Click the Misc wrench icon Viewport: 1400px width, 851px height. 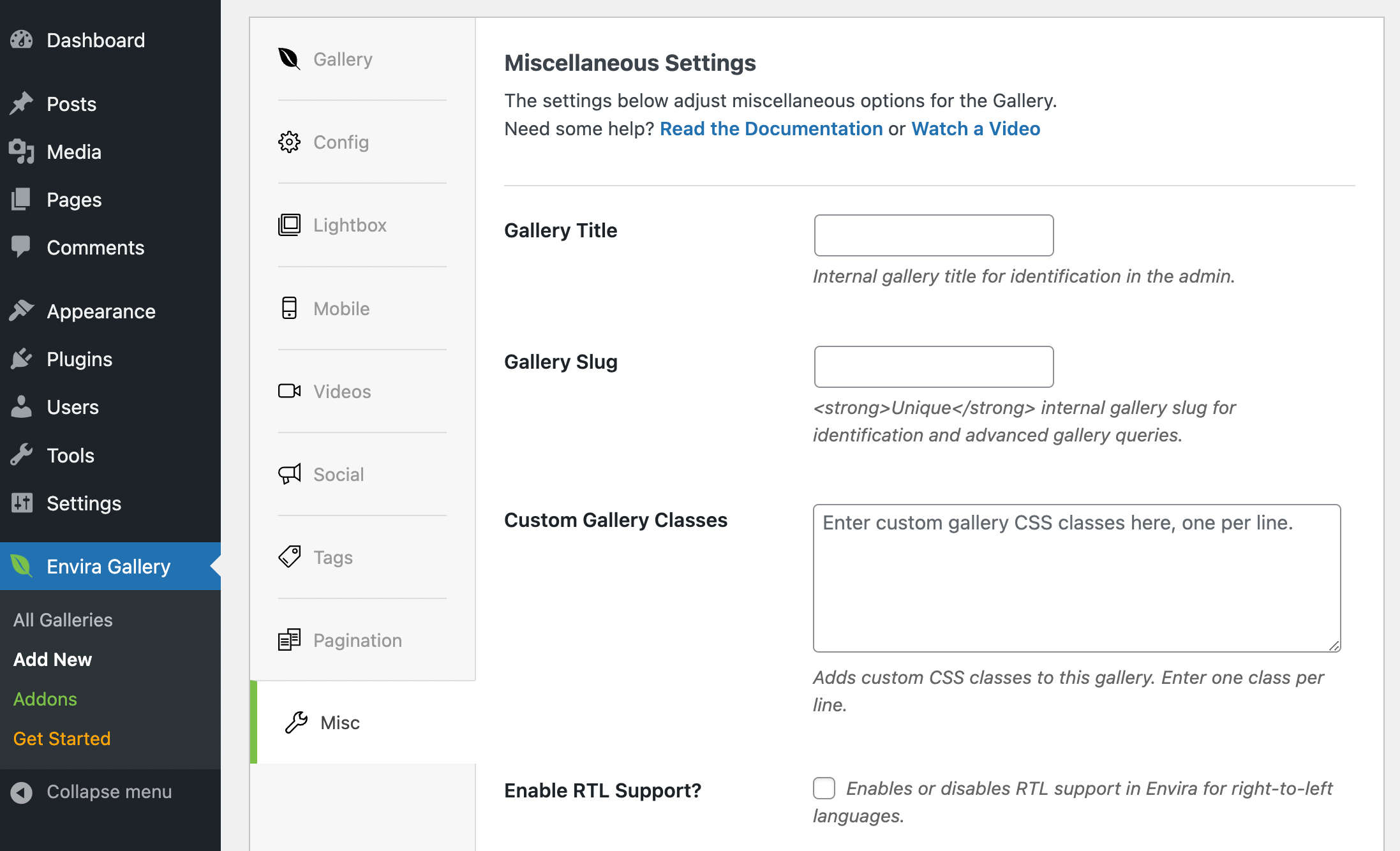click(296, 723)
